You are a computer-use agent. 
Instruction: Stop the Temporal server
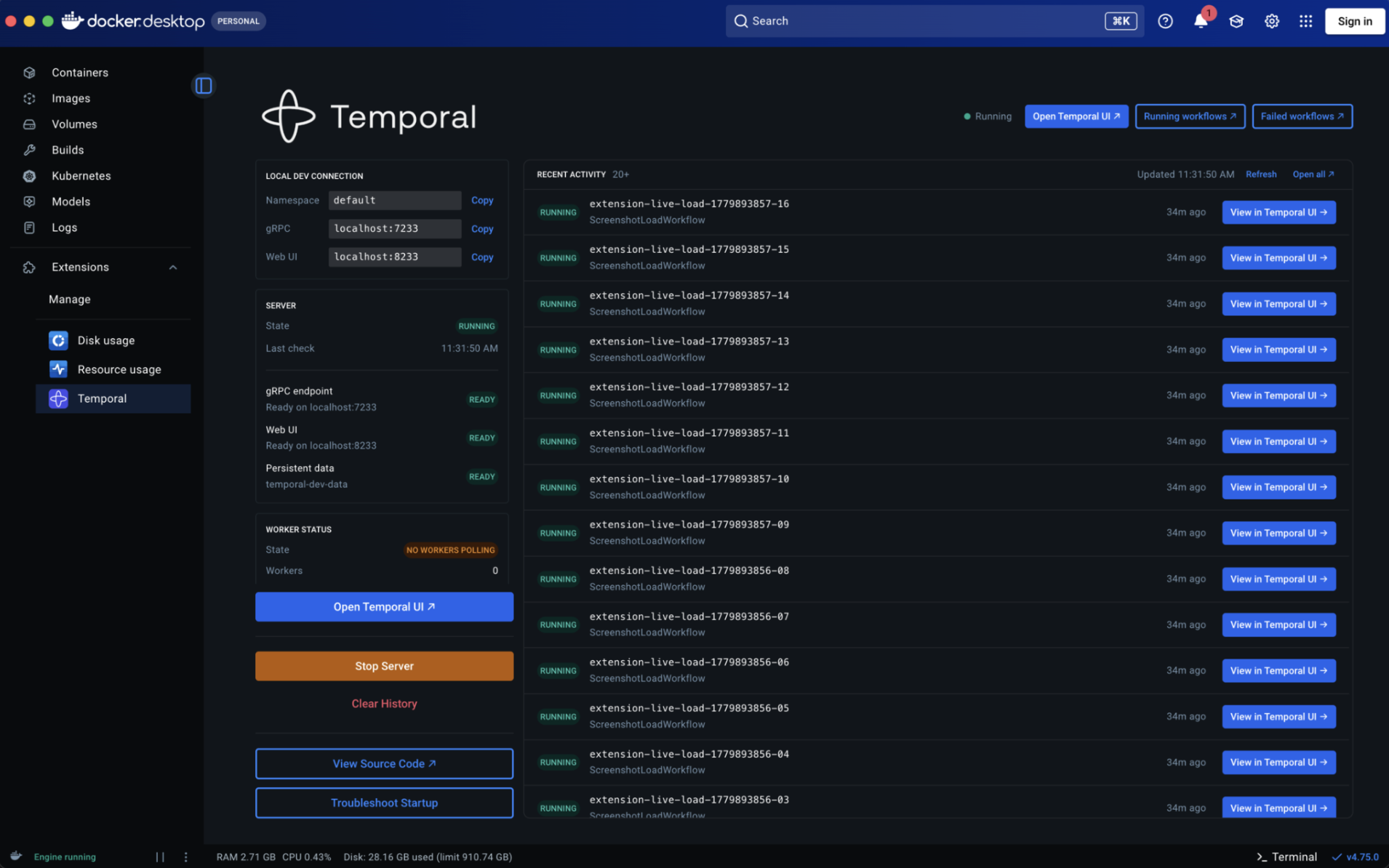click(x=384, y=666)
